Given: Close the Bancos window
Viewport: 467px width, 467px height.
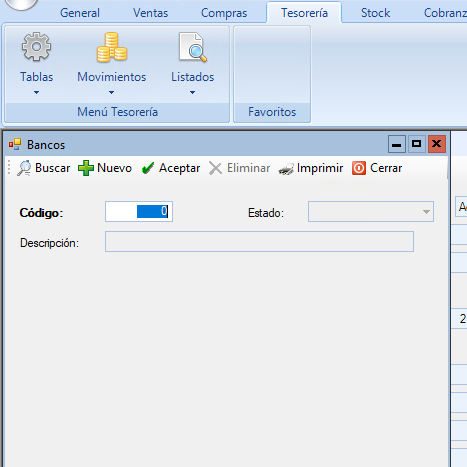Looking at the screenshot, I should (x=437, y=144).
